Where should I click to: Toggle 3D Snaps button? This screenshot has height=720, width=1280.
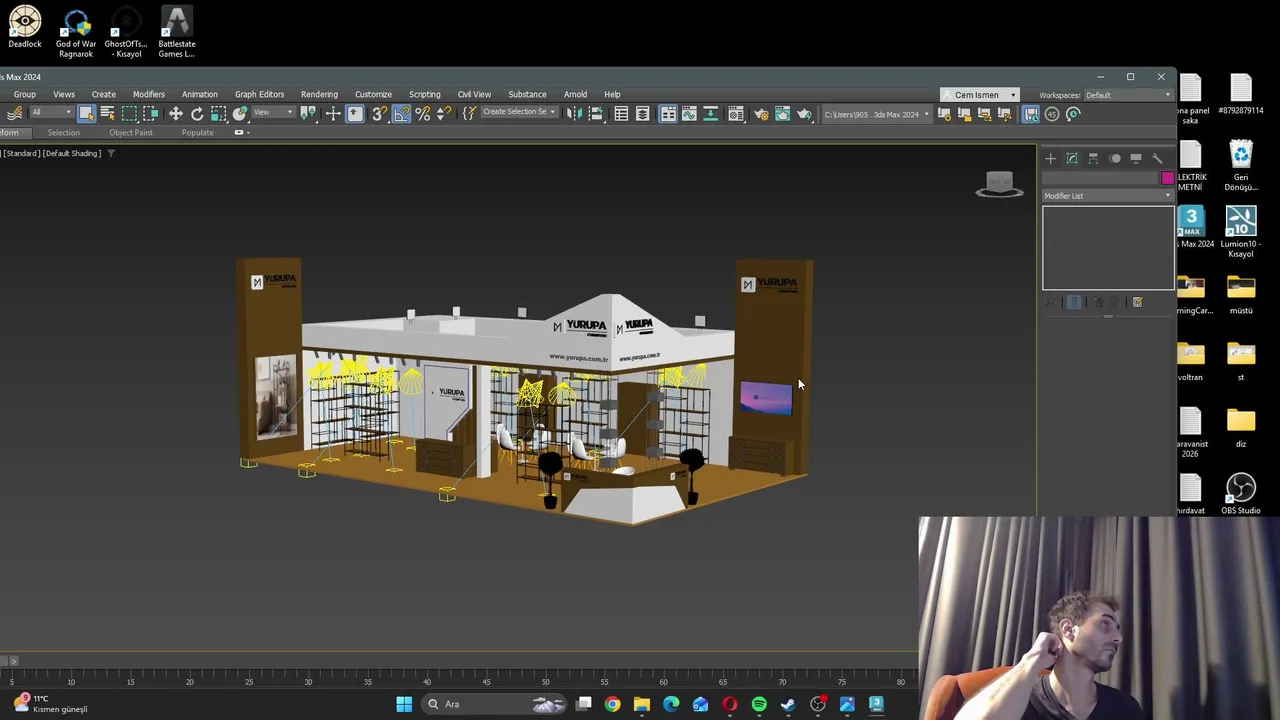tap(379, 114)
